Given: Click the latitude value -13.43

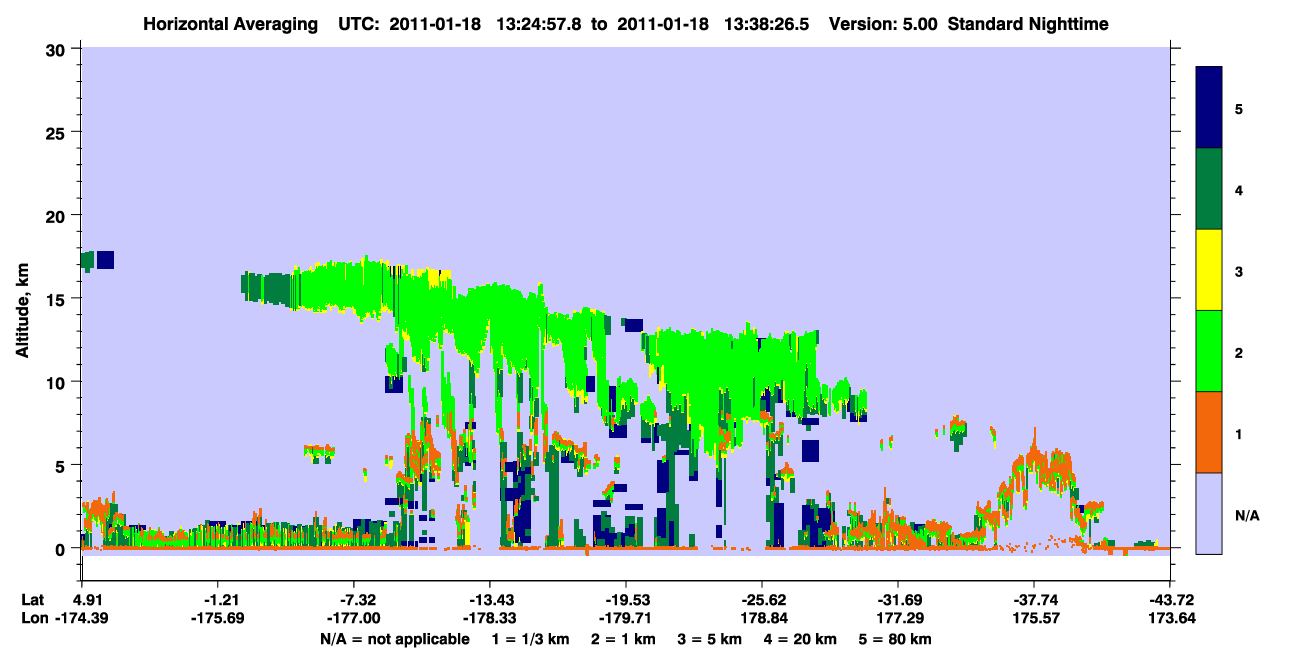Looking at the screenshot, I should pyautogui.click(x=489, y=600).
